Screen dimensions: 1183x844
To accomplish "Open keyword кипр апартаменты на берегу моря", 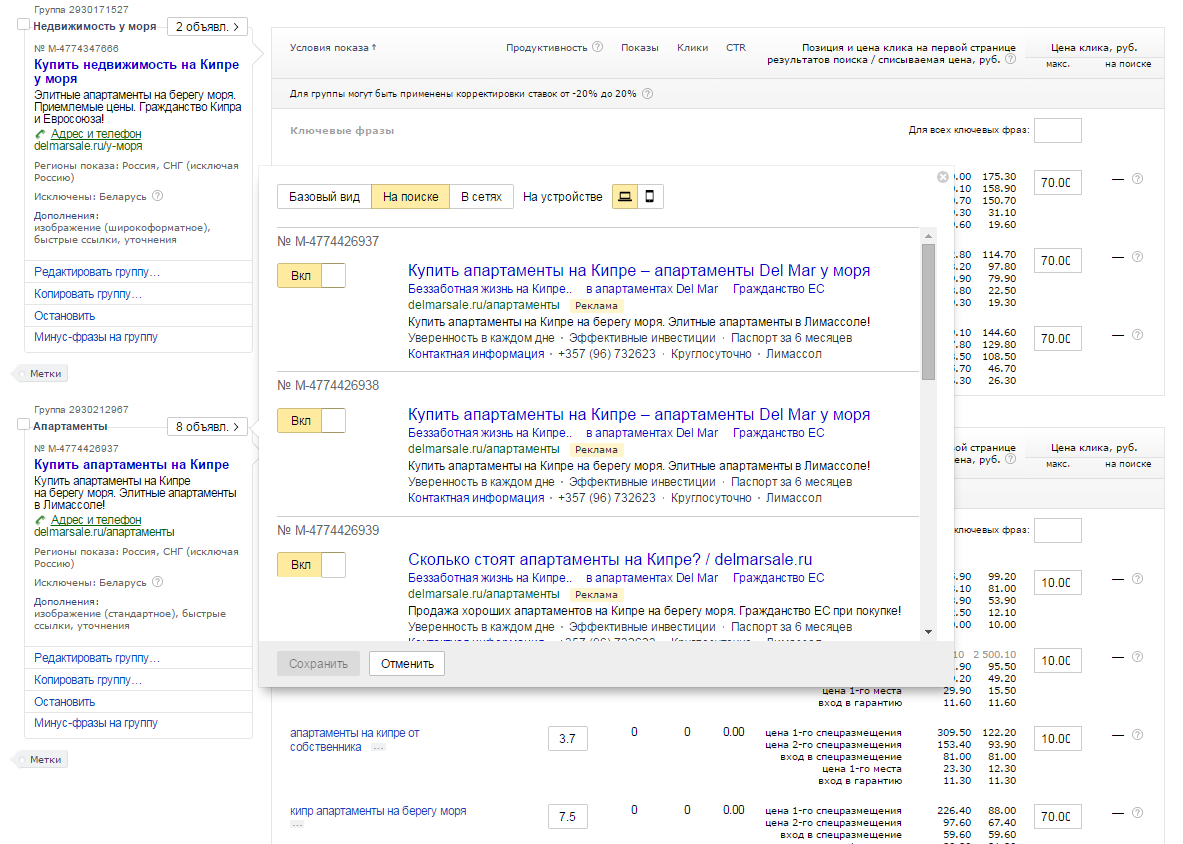I will click(378, 811).
